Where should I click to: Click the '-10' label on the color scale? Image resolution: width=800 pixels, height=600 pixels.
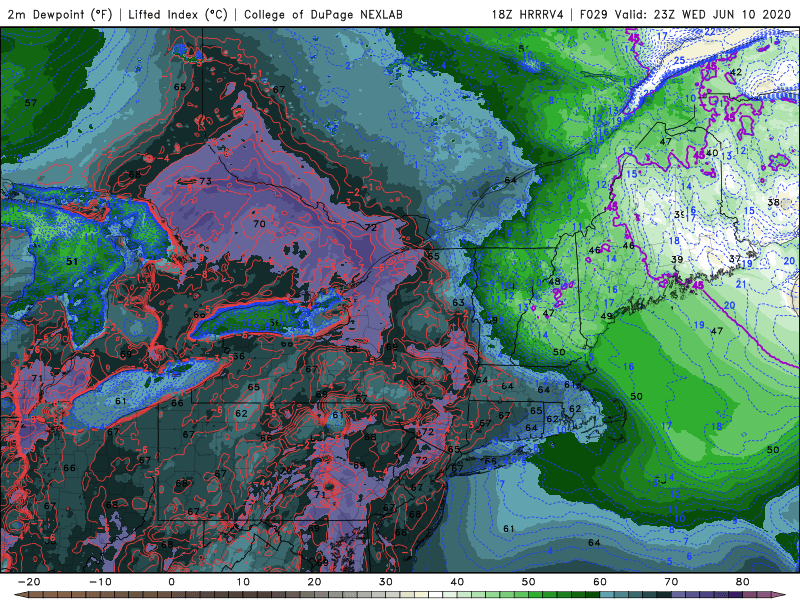100,582
